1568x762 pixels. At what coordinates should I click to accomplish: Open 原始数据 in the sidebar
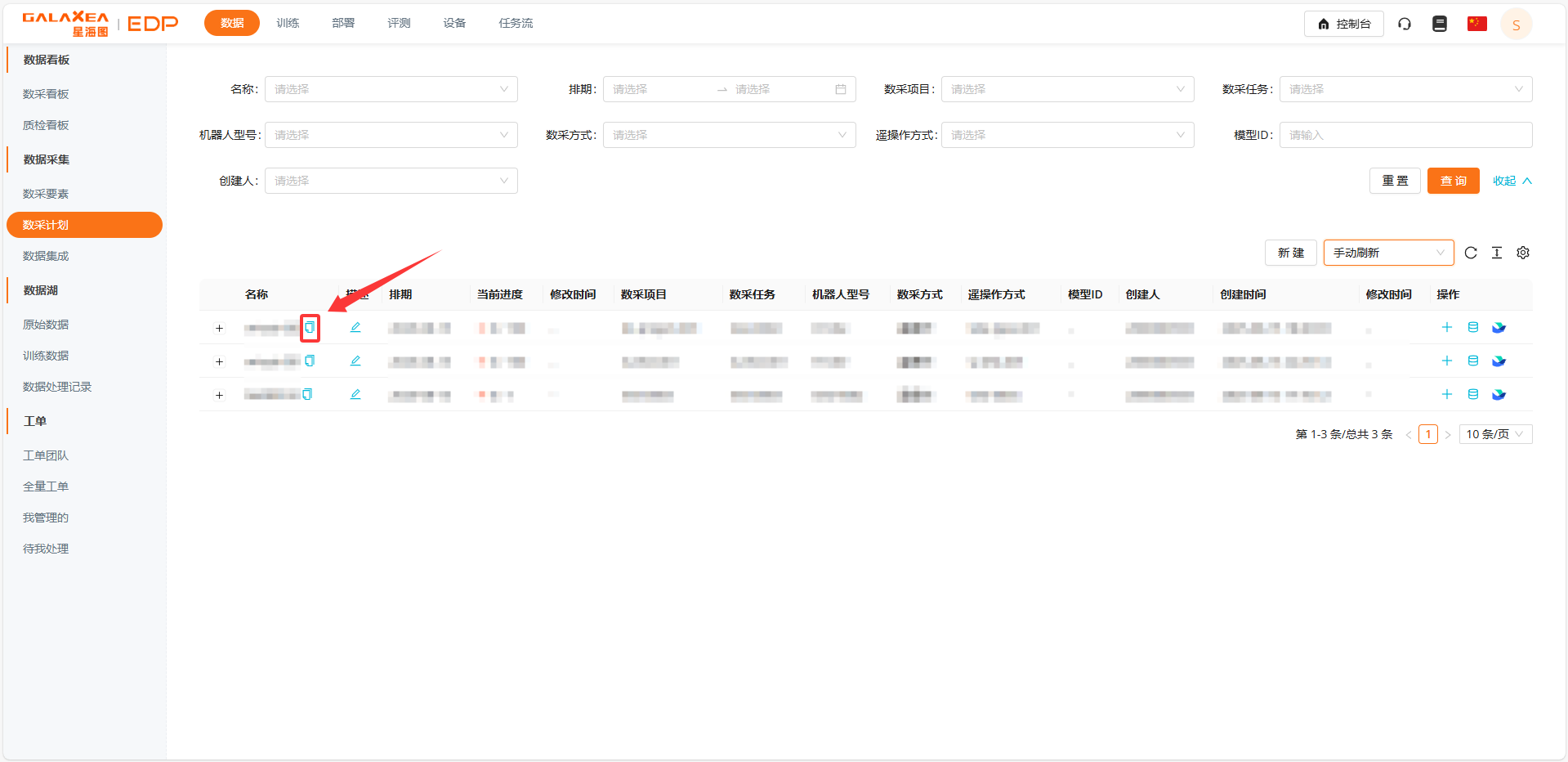[x=46, y=325]
